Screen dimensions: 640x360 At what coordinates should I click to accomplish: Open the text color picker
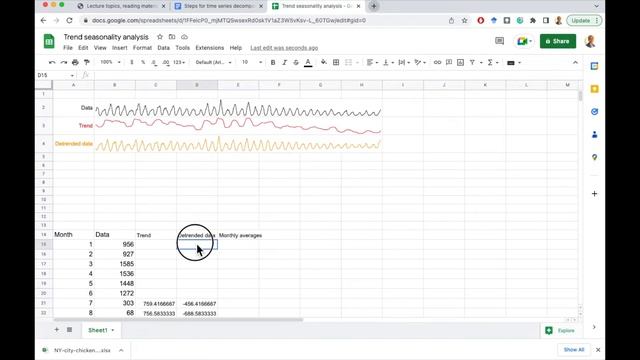coord(308,62)
